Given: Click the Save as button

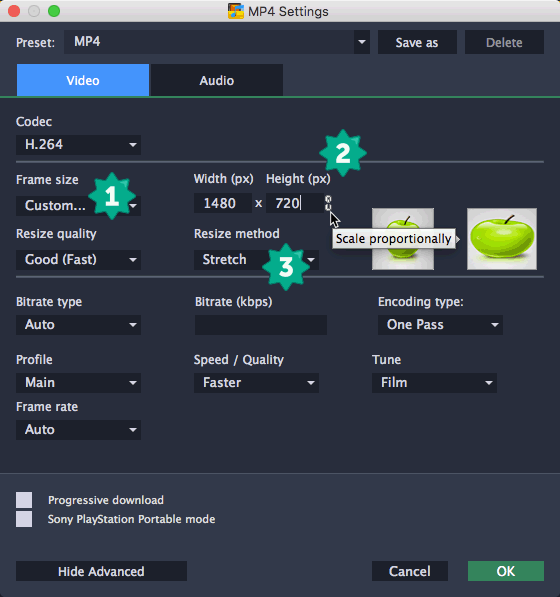Looking at the screenshot, I should tap(417, 42).
